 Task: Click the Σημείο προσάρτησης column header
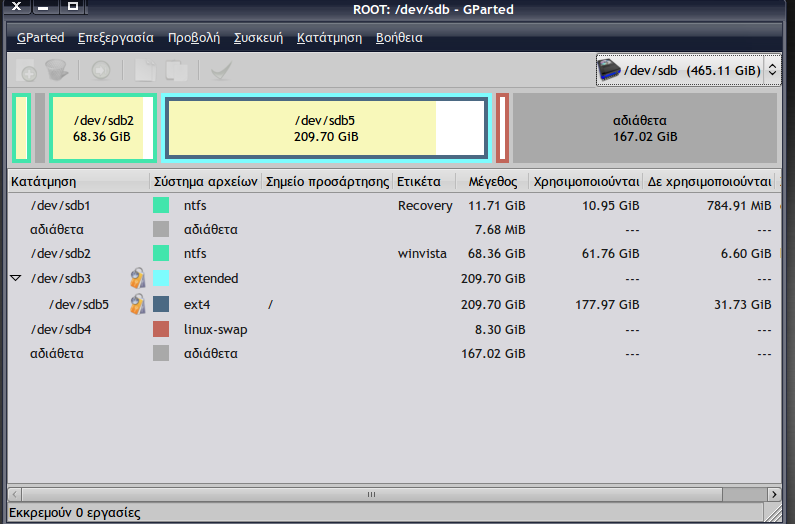coord(327,181)
